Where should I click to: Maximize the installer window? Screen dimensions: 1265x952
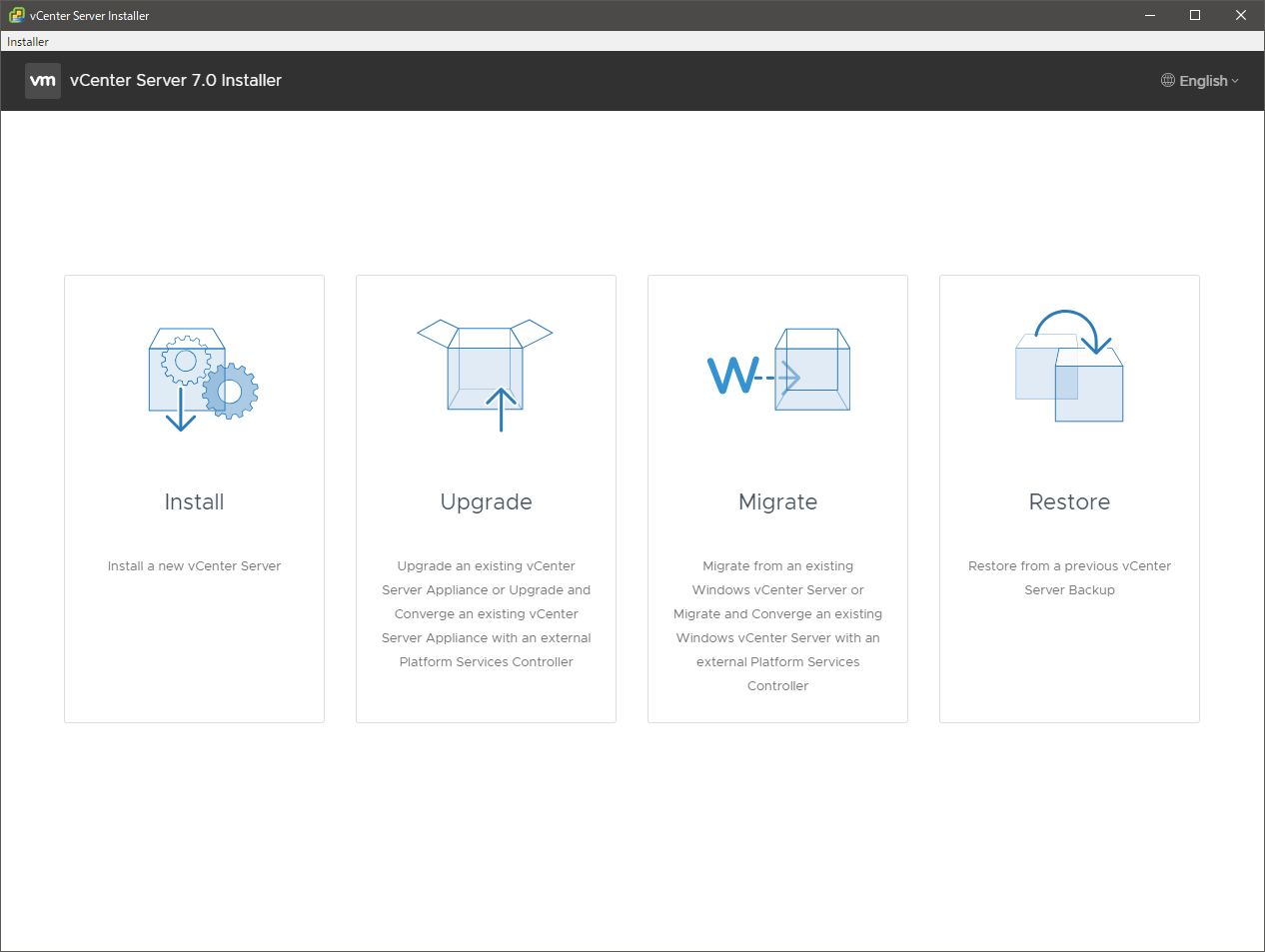[x=1194, y=15]
